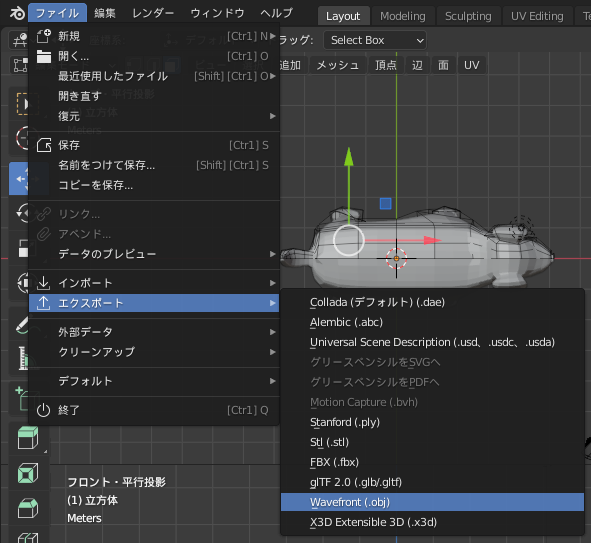591x543 pixels.
Task: Switch to the Sculpting workspace tab
Action: point(468,16)
